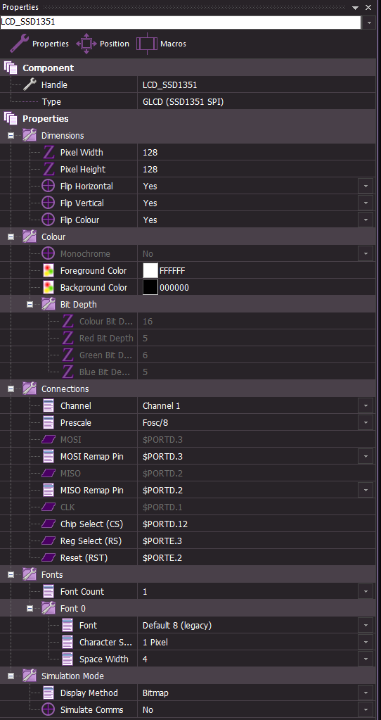Open the MOSI Remap Pin dropdown

(x=366, y=456)
